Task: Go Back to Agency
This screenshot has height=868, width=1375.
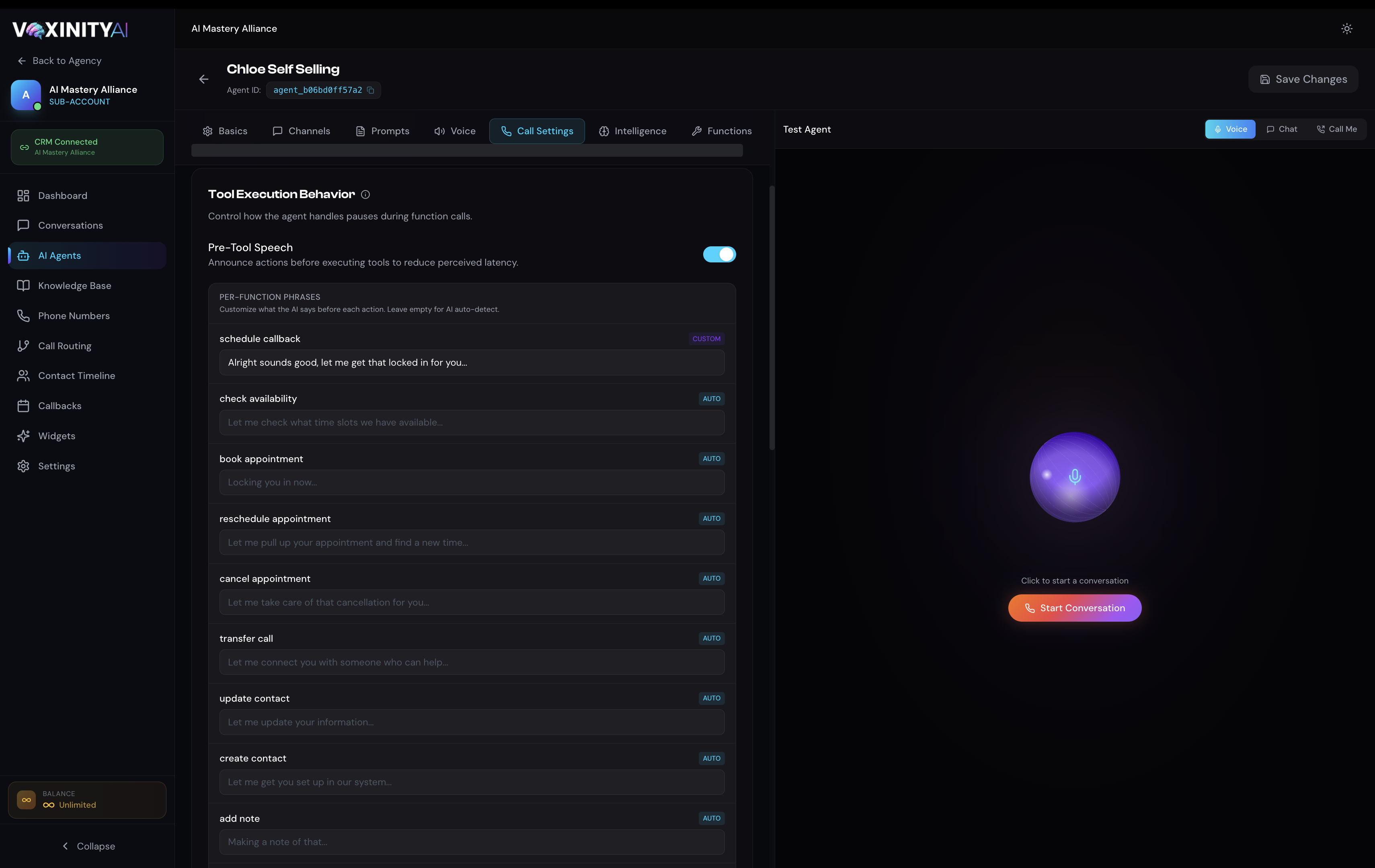Action: click(x=60, y=61)
